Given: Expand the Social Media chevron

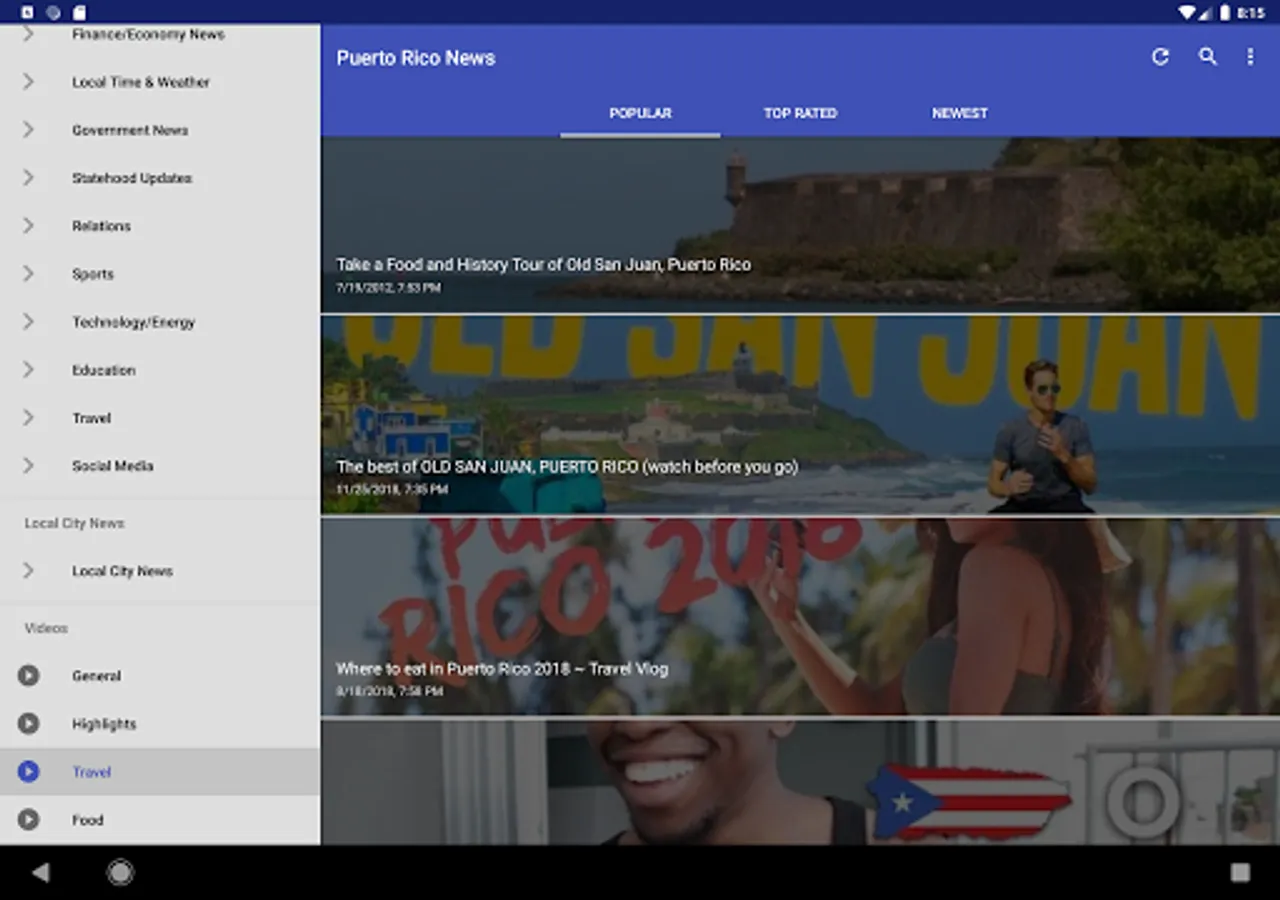Looking at the screenshot, I should pos(28,466).
